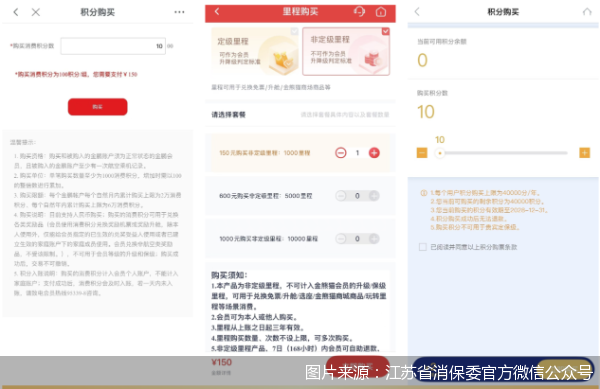Tap home icon in right 积分购买 header
The image size is (600, 389).
click(x=587, y=12)
